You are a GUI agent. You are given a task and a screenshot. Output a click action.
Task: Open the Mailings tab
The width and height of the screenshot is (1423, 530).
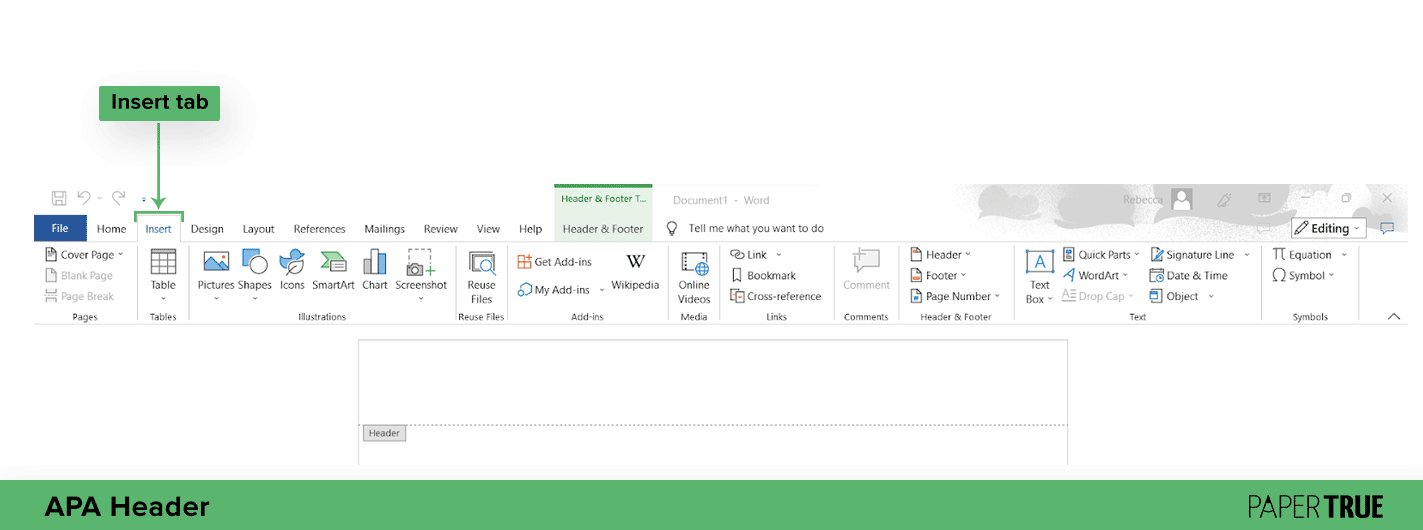384,229
